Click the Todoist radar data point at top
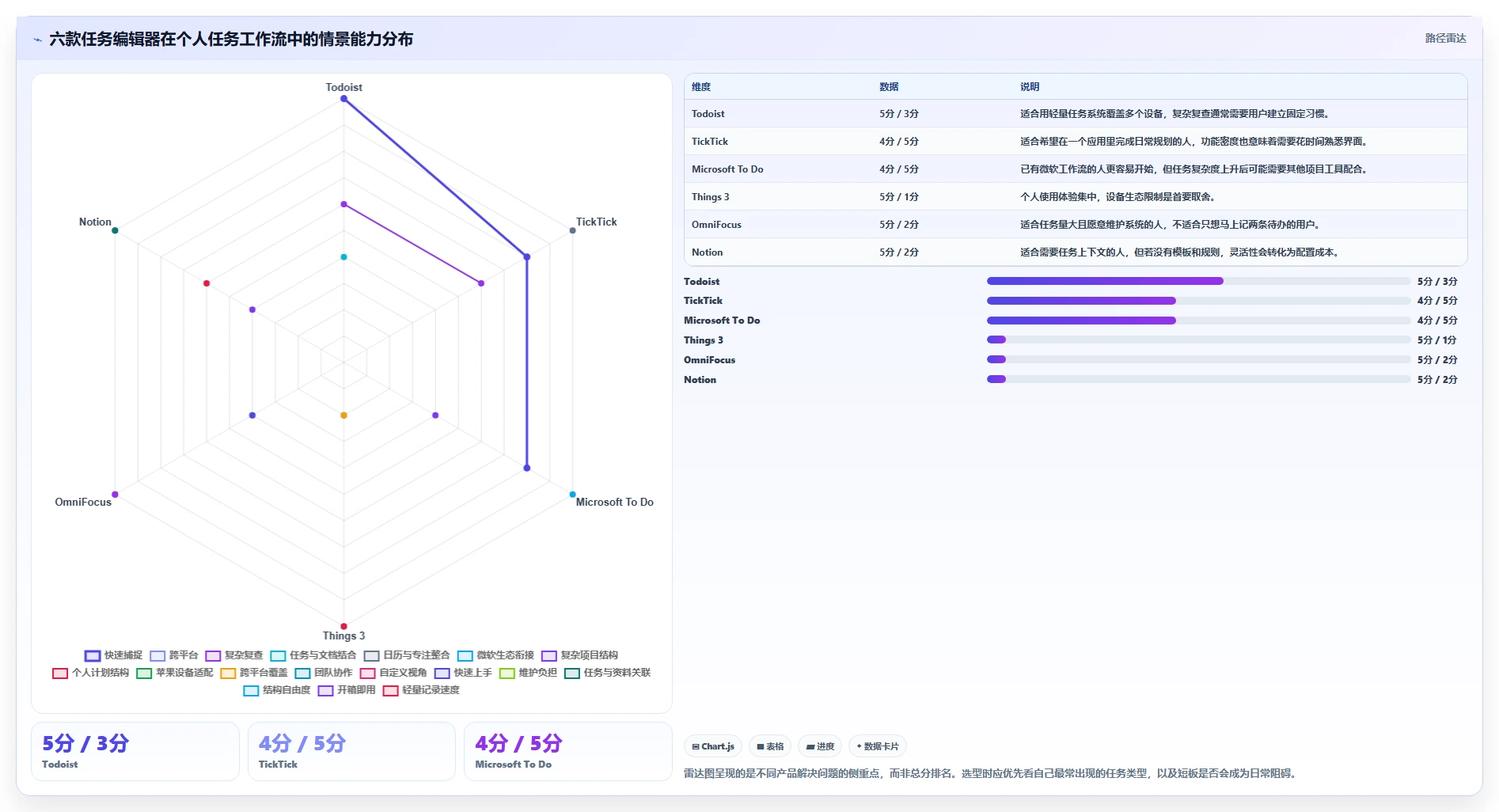The image size is (1499, 812). (343, 99)
